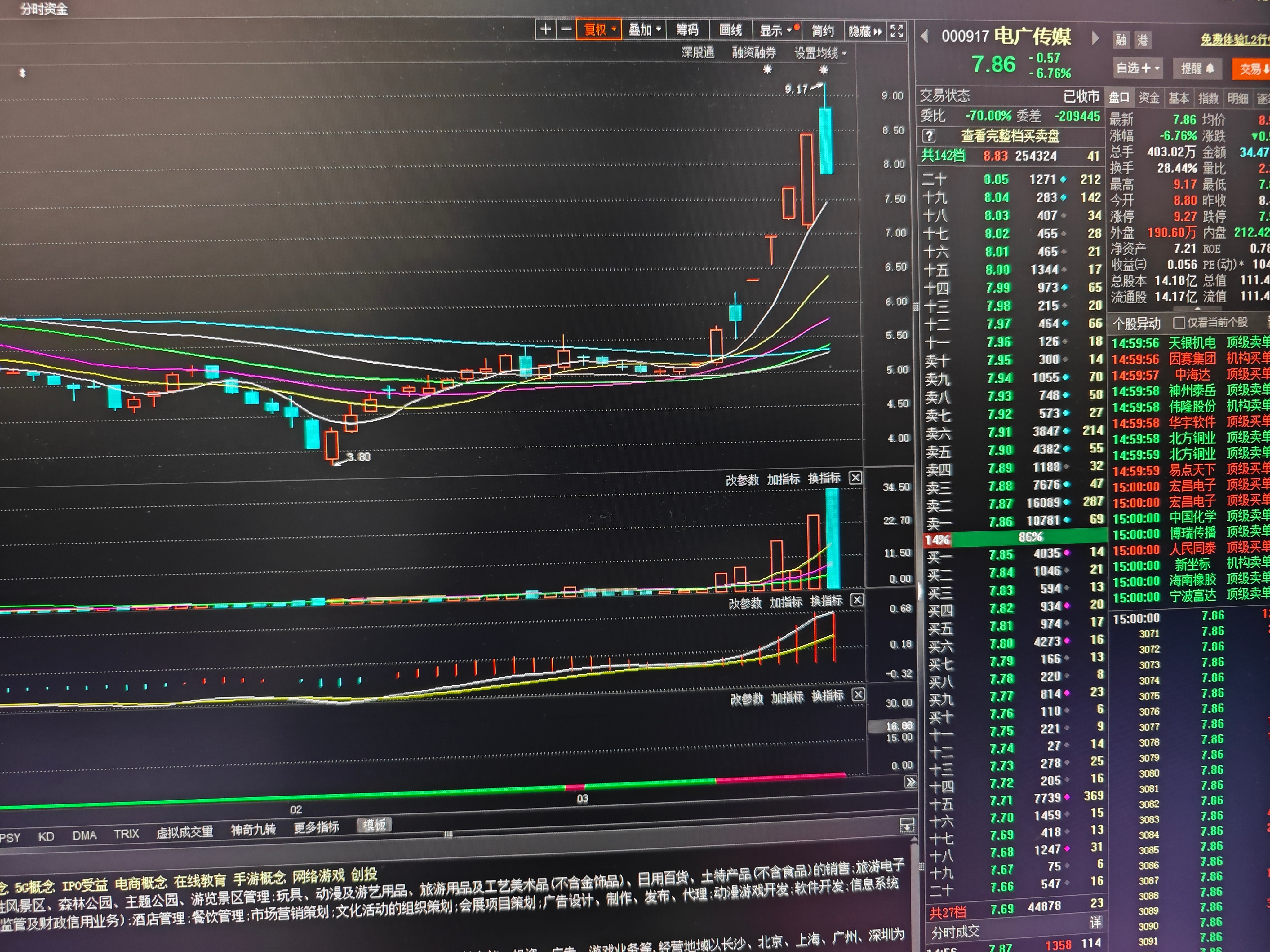Switch to the 资金 tab
Viewport: 1270px width, 952px height.
click(1149, 98)
